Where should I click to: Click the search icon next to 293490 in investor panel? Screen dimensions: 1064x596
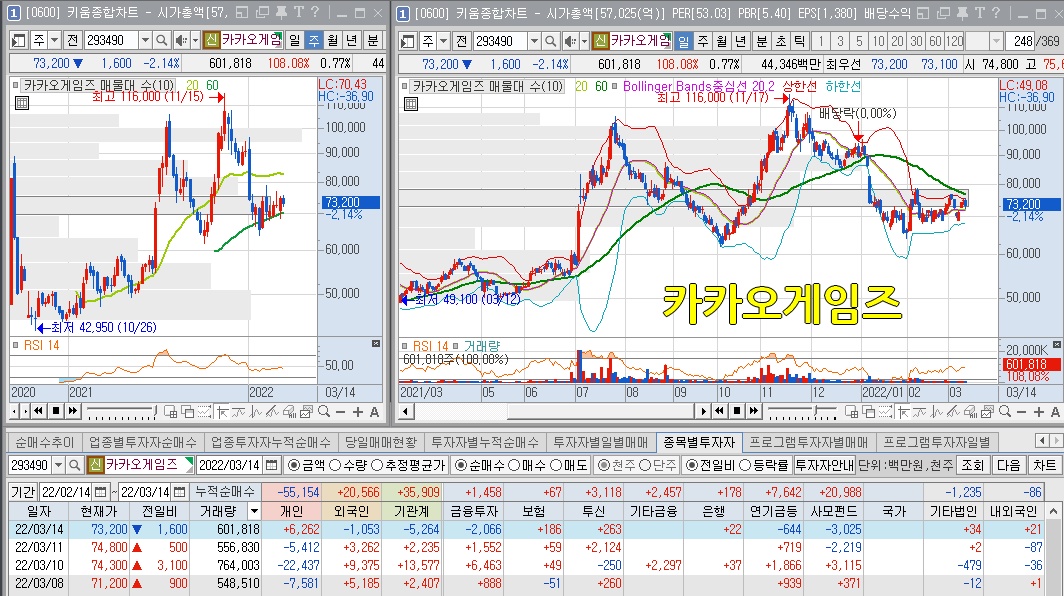point(75,465)
